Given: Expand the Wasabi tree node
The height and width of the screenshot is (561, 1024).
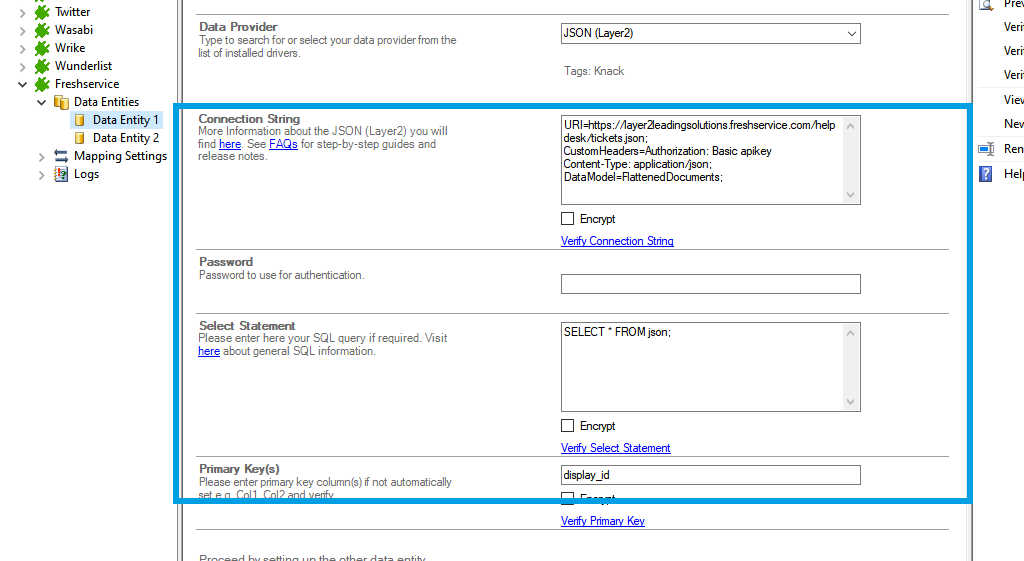Looking at the screenshot, I should pyautogui.click(x=22, y=30).
